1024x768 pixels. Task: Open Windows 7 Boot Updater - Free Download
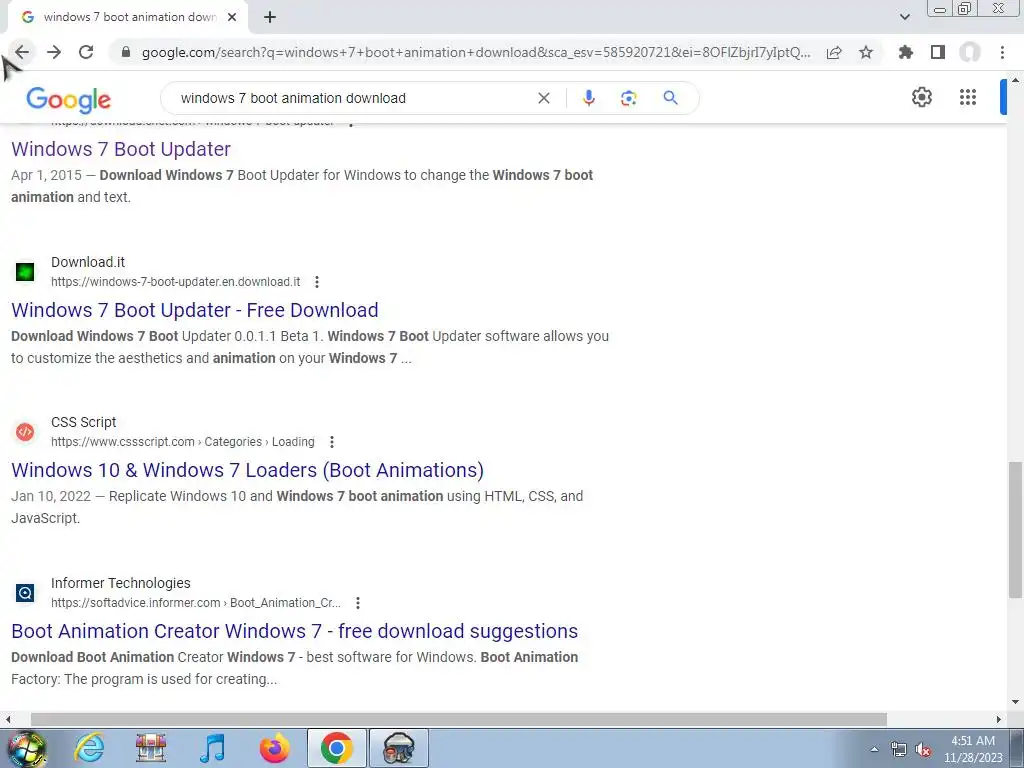195,310
